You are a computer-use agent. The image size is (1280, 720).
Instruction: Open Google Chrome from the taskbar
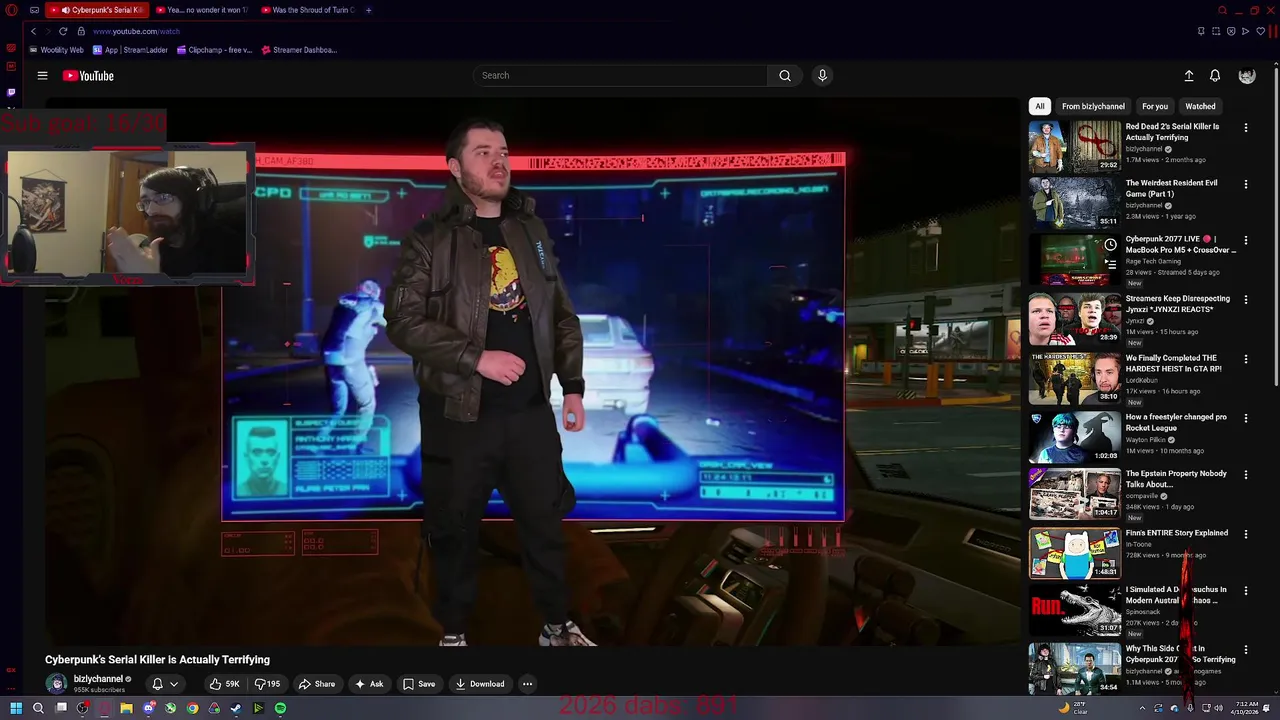pyautogui.click(x=192, y=708)
